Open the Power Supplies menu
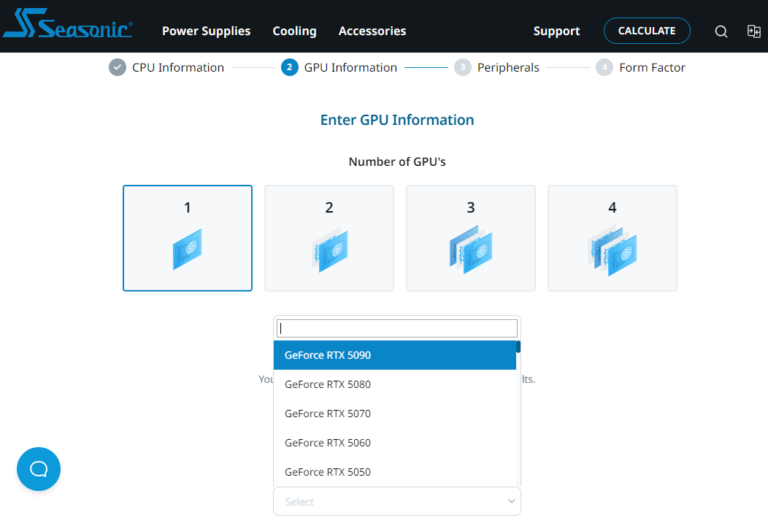The width and height of the screenshot is (768, 518). 206,31
